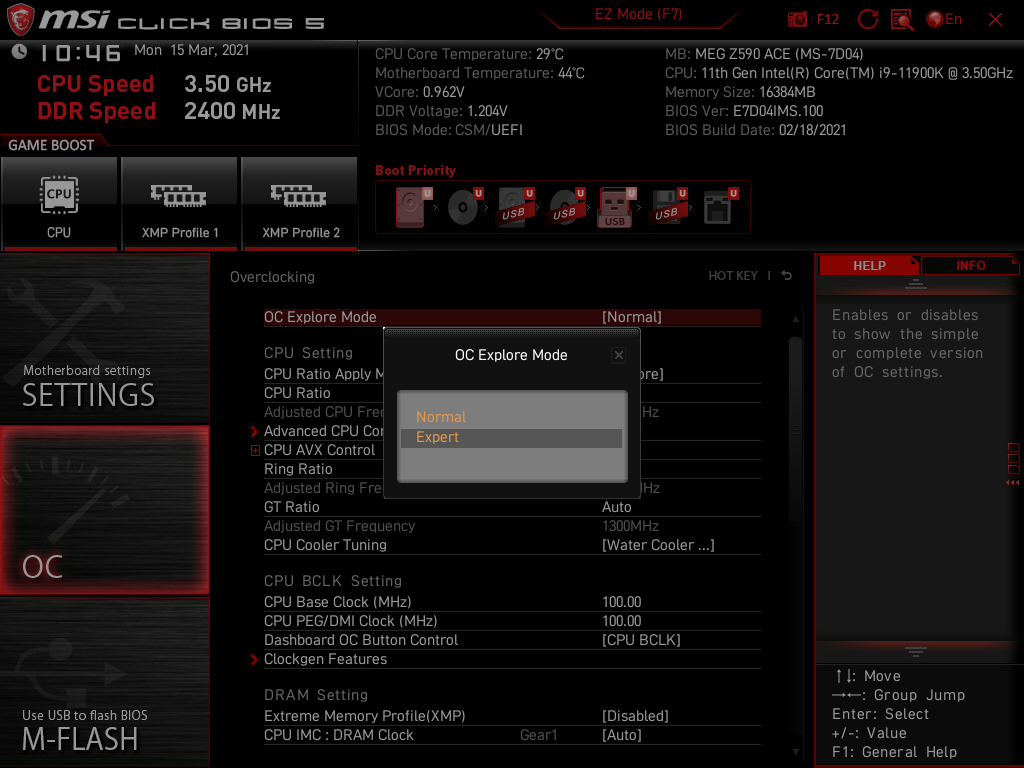The image size is (1024, 768).
Task: Click the Adjusted GT Frequency 1300MHz value
Action: coord(630,526)
